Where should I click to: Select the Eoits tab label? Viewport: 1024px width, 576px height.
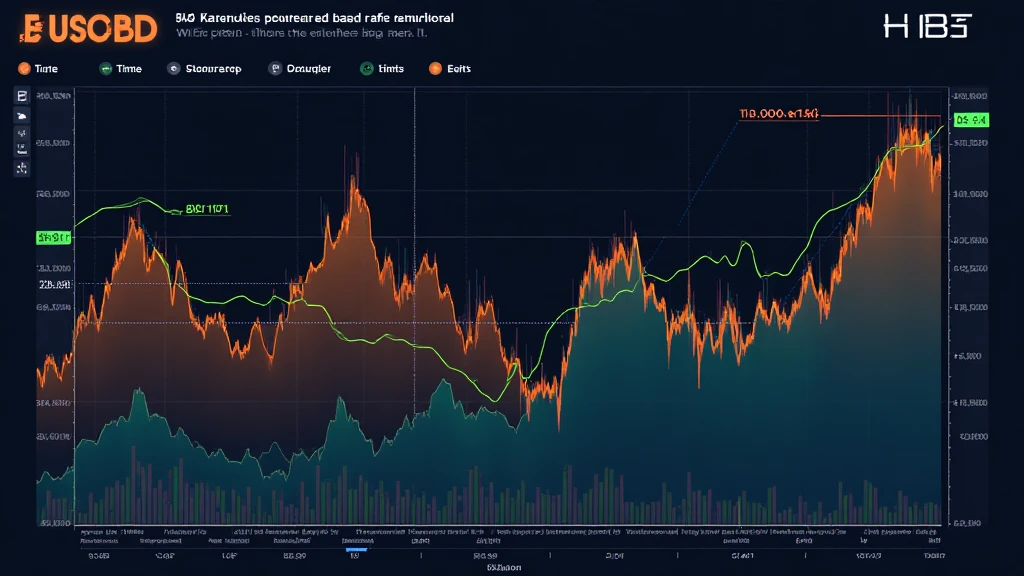(459, 69)
